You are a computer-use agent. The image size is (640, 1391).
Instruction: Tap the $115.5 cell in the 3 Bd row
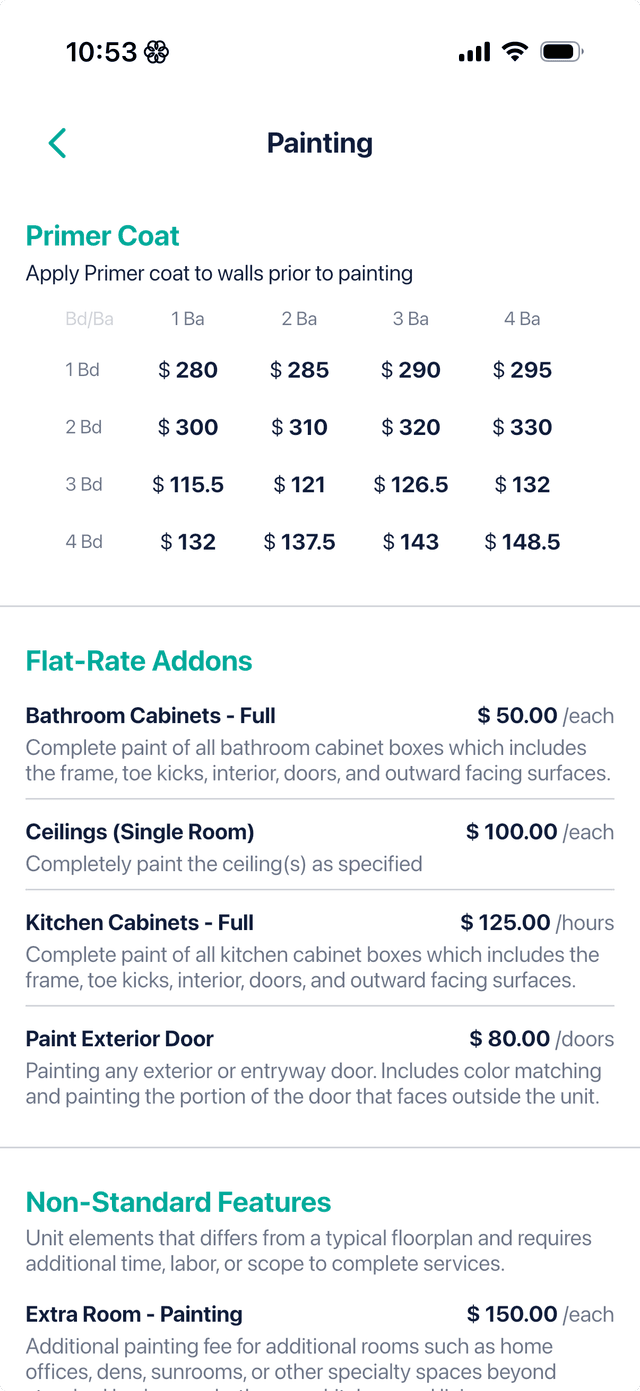187,484
